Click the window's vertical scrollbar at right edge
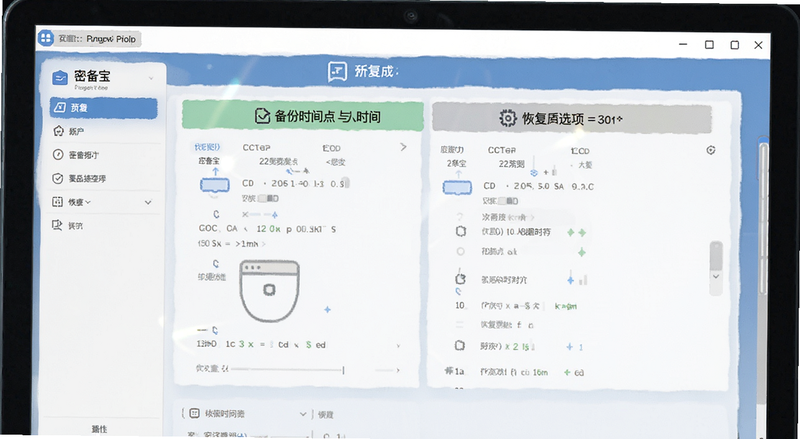This screenshot has height=439, width=800. click(x=763, y=220)
